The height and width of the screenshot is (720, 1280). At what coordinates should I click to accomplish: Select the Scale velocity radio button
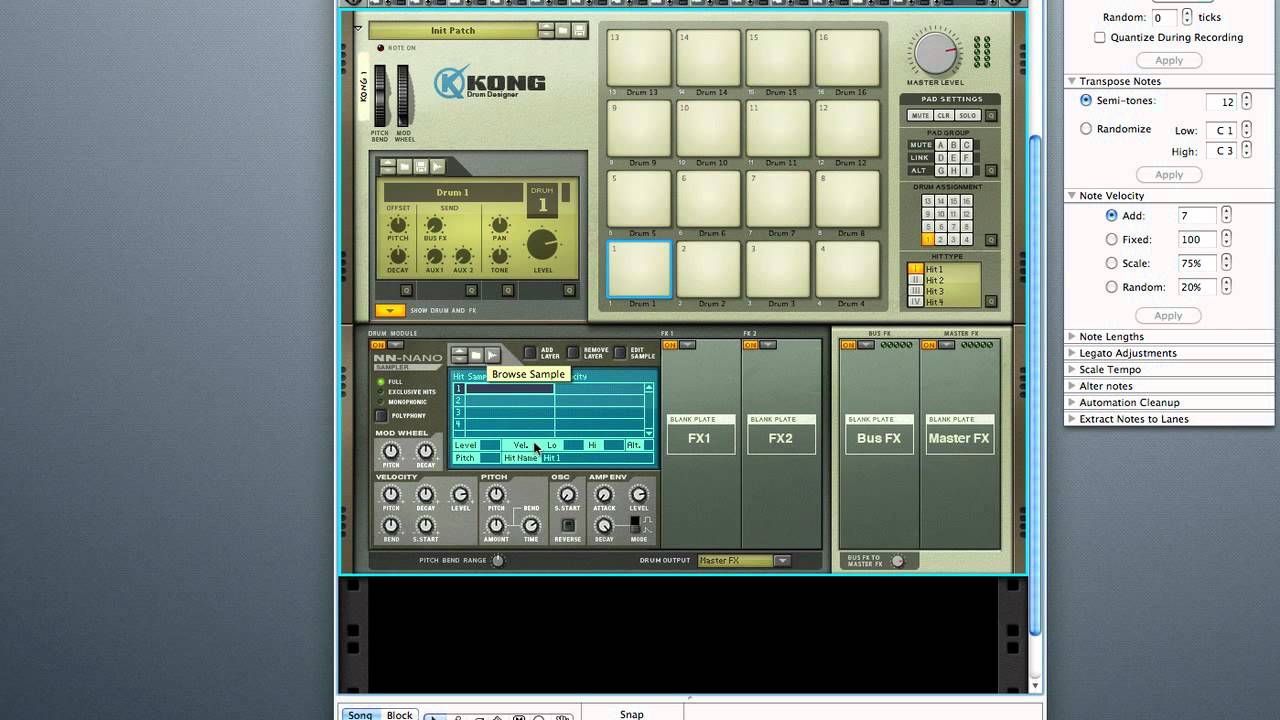coord(1112,264)
